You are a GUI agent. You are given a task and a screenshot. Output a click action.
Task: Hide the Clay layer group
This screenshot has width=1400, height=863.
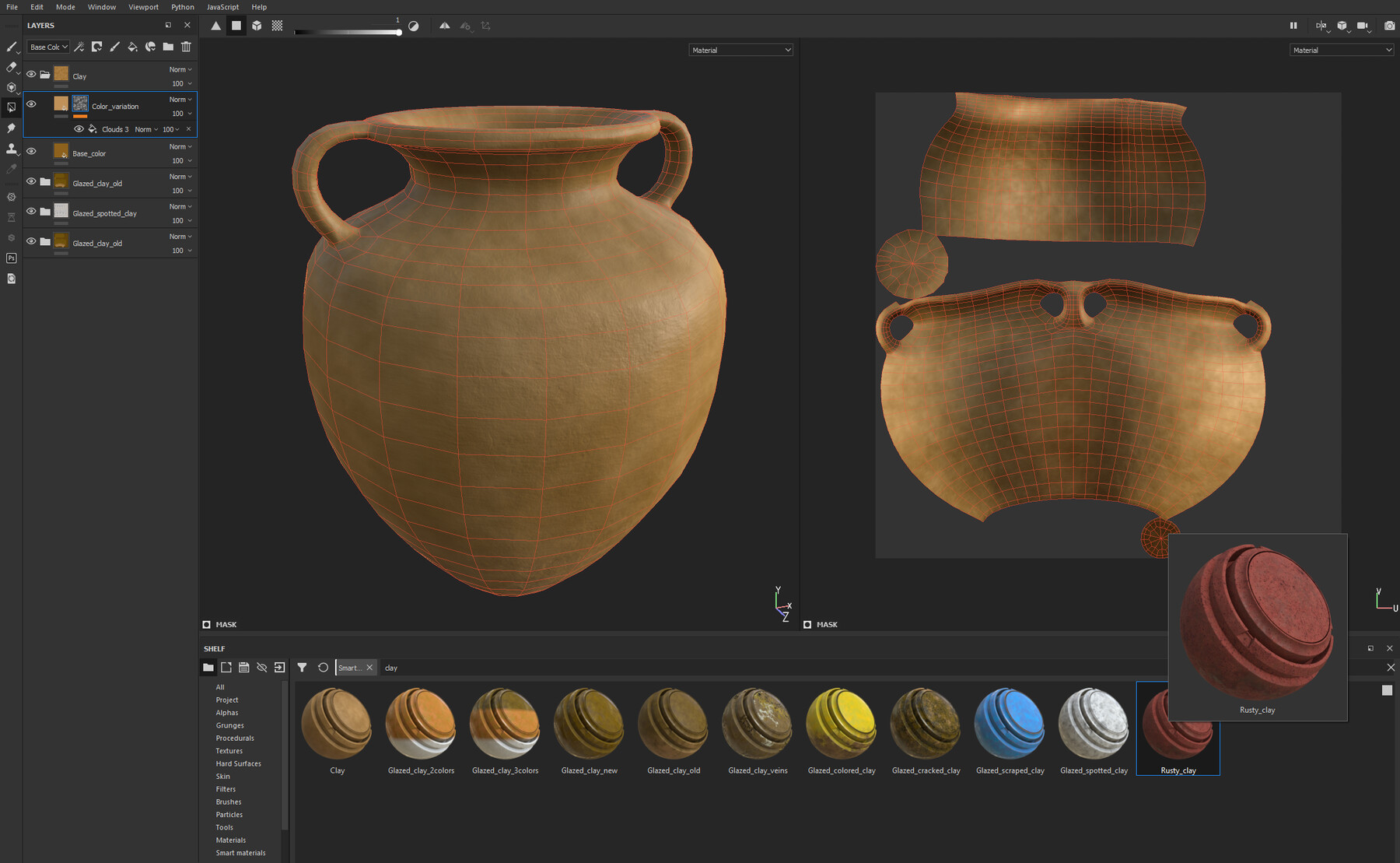[x=31, y=74]
